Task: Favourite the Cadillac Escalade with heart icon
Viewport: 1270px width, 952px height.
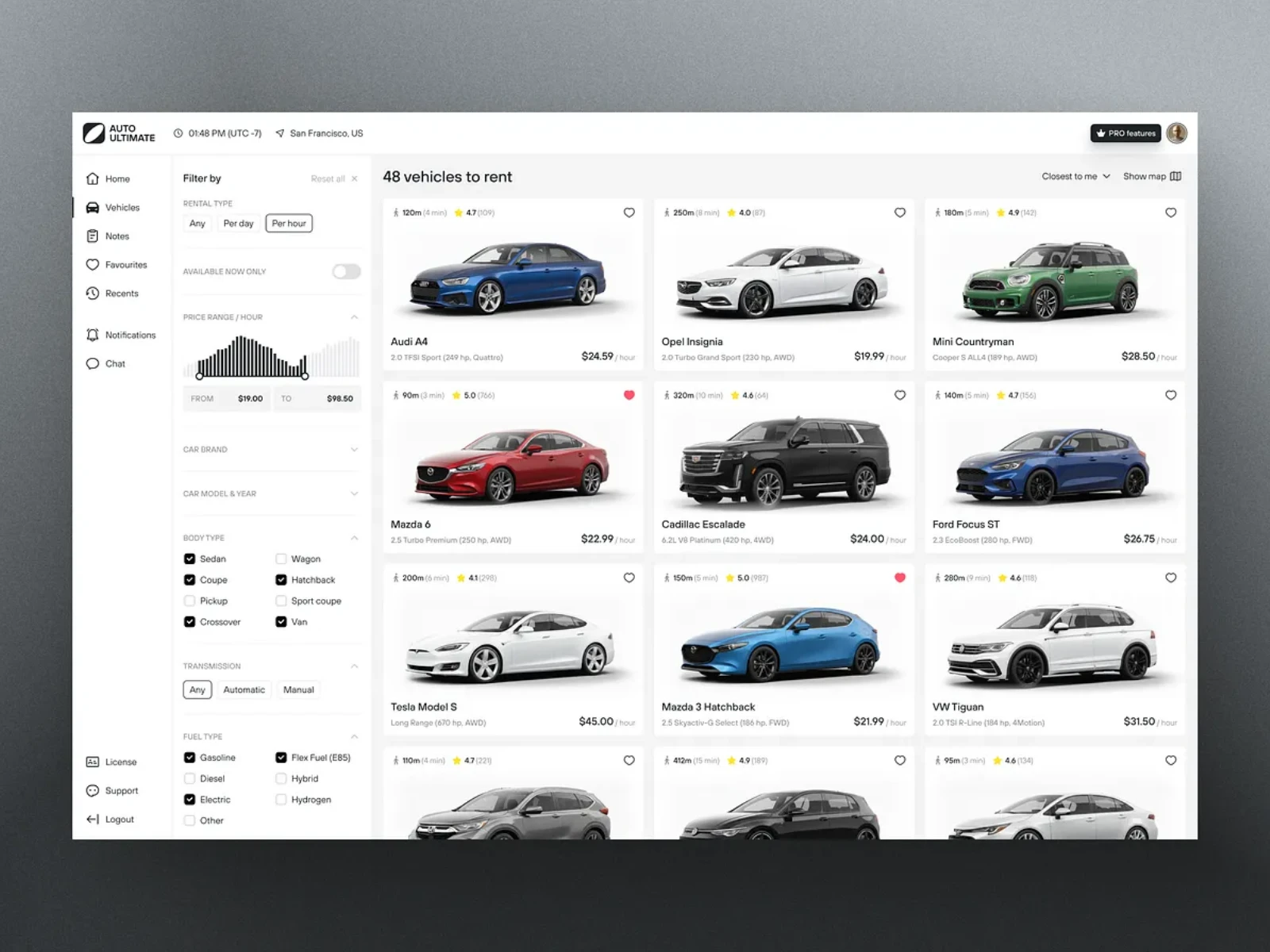Action: click(900, 395)
